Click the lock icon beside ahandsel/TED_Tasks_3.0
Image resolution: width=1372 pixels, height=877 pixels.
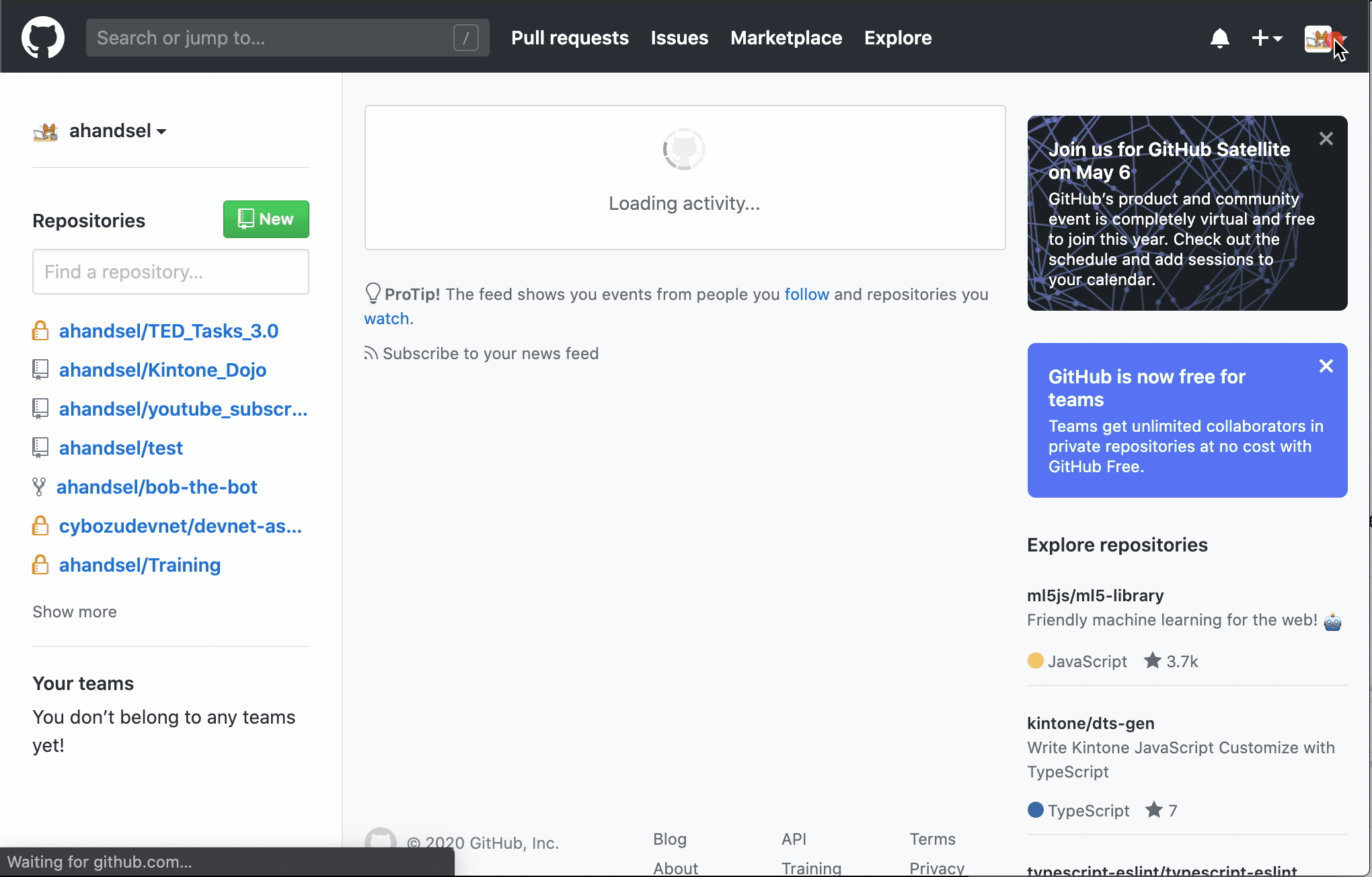(x=40, y=330)
